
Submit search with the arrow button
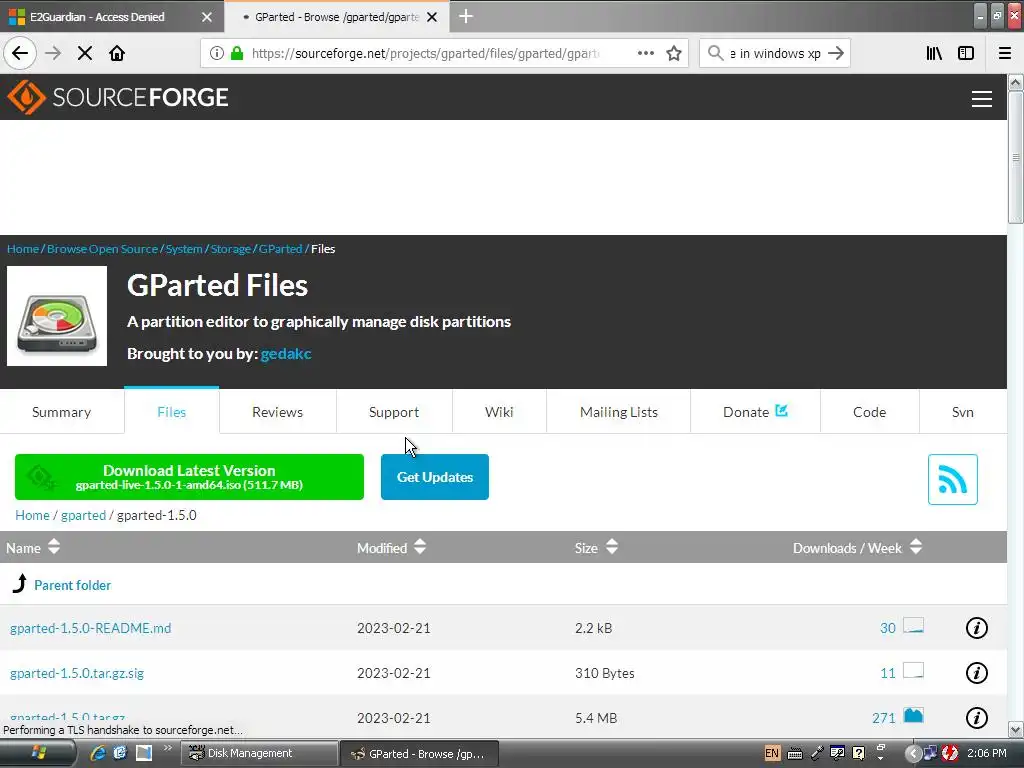coord(836,53)
